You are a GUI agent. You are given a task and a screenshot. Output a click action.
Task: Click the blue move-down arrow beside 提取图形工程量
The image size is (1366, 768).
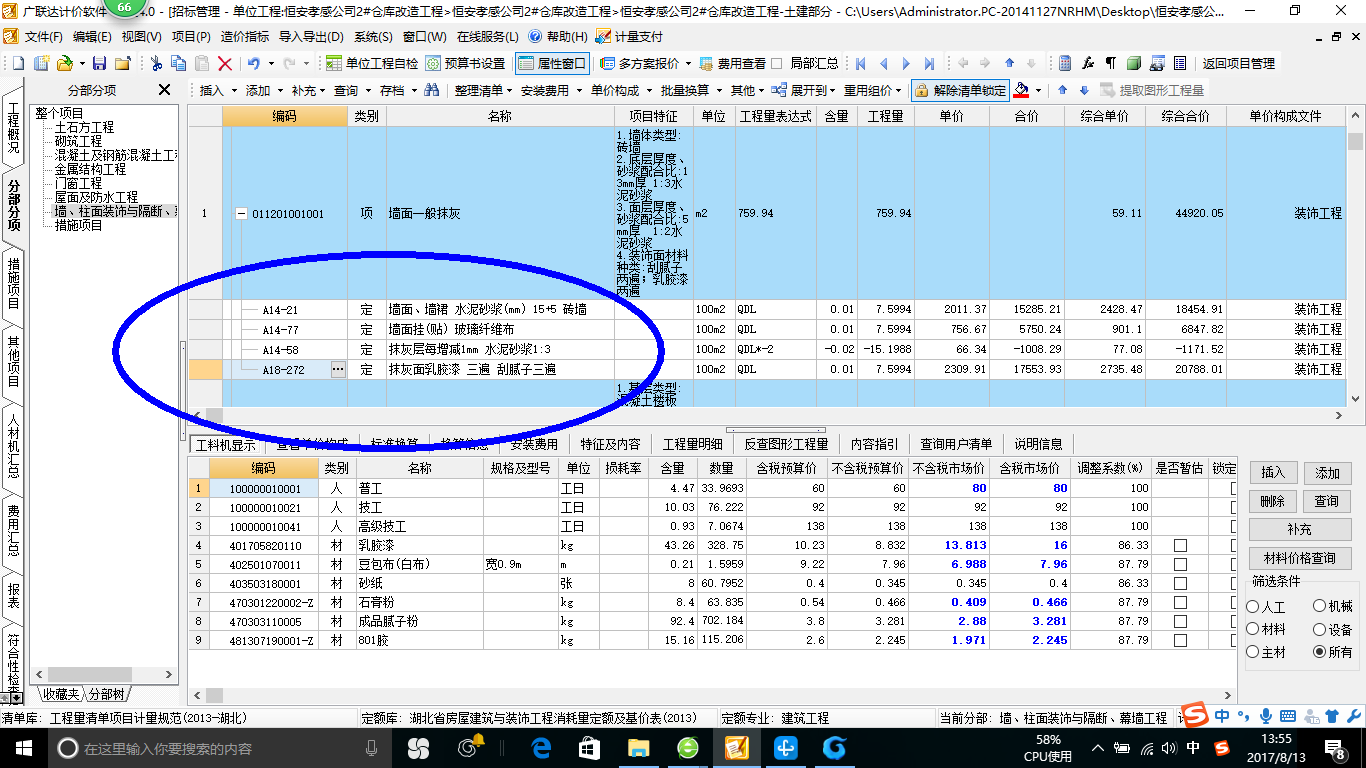(x=1084, y=90)
